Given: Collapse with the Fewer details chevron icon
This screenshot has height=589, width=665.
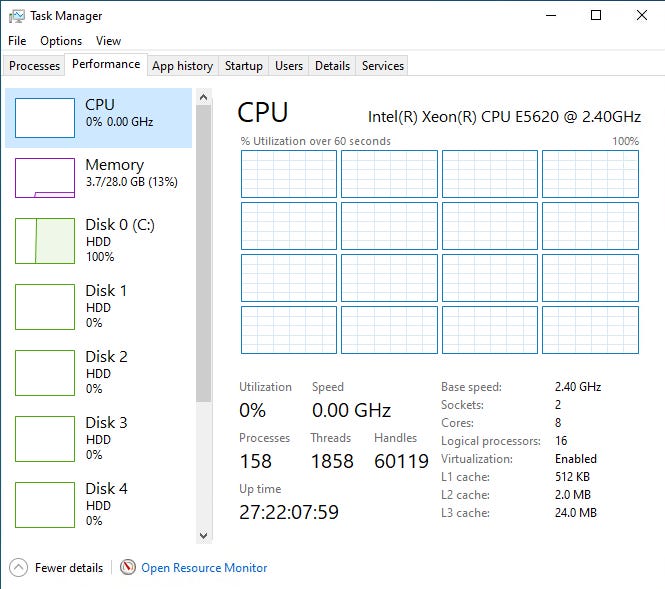Looking at the screenshot, I should [x=18, y=568].
